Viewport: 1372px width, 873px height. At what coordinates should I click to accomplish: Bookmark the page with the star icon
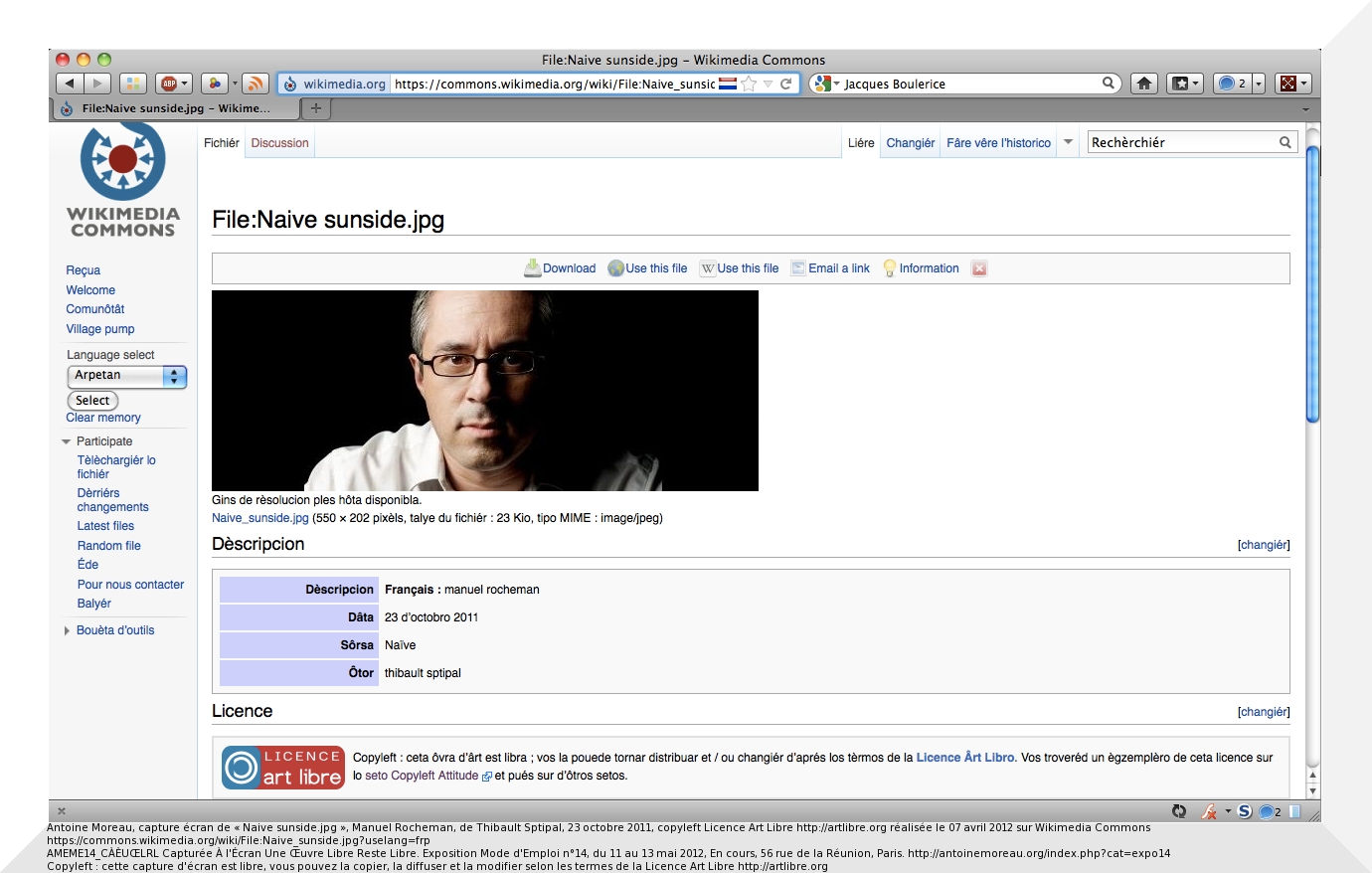tap(750, 84)
